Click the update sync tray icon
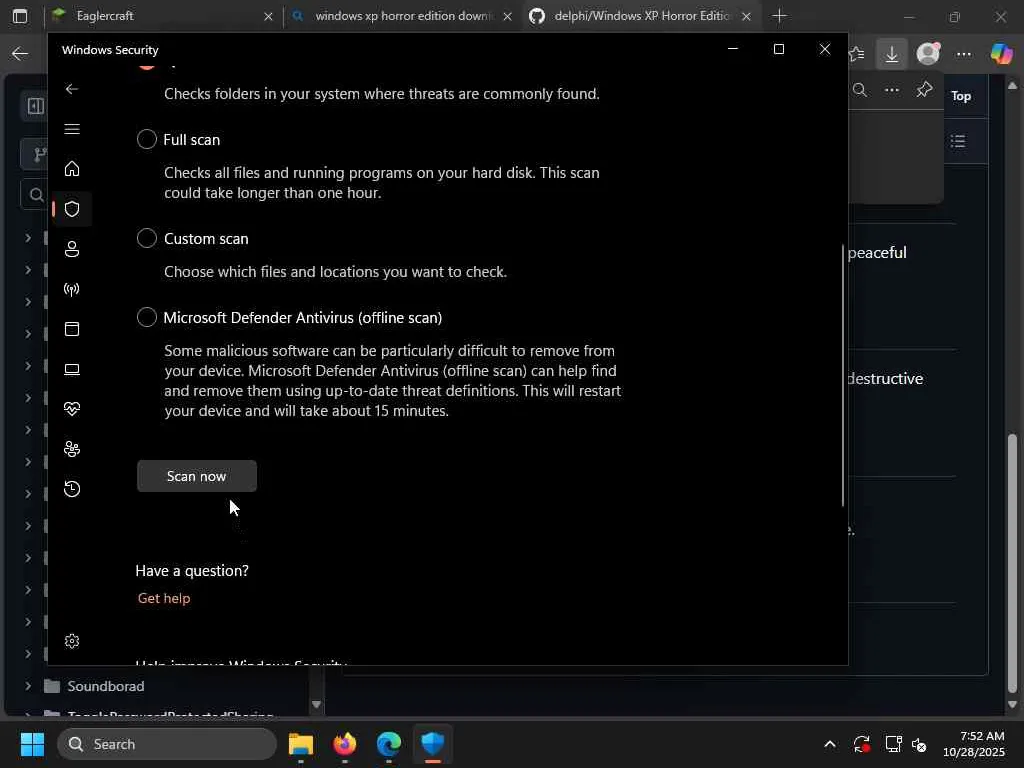The height and width of the screenshot is (768, 1024). point(861,744)
